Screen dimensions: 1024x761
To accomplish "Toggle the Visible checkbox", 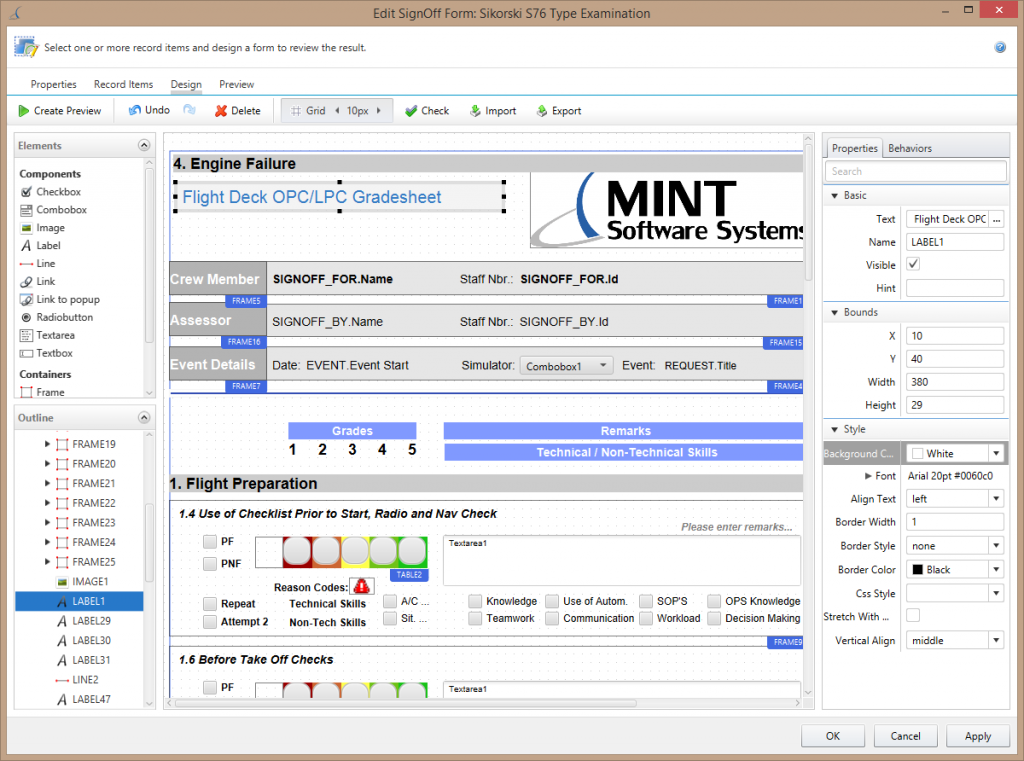I will point(913,265).
